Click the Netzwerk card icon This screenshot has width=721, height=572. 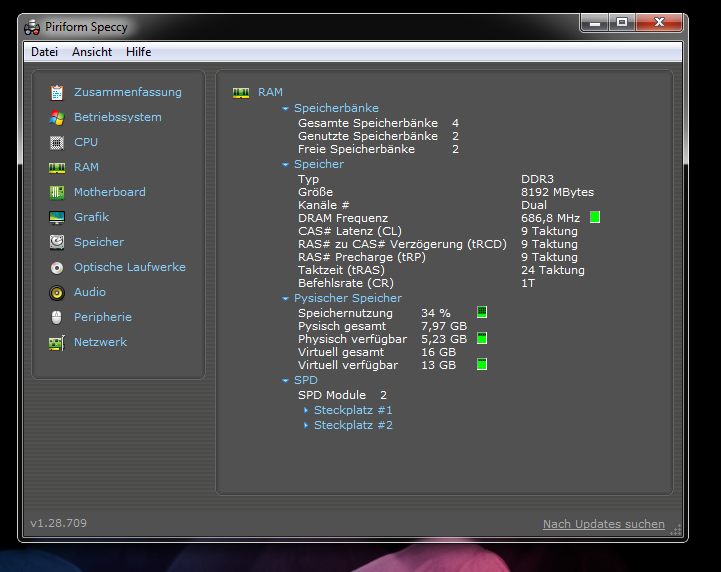tap(57, 343)
